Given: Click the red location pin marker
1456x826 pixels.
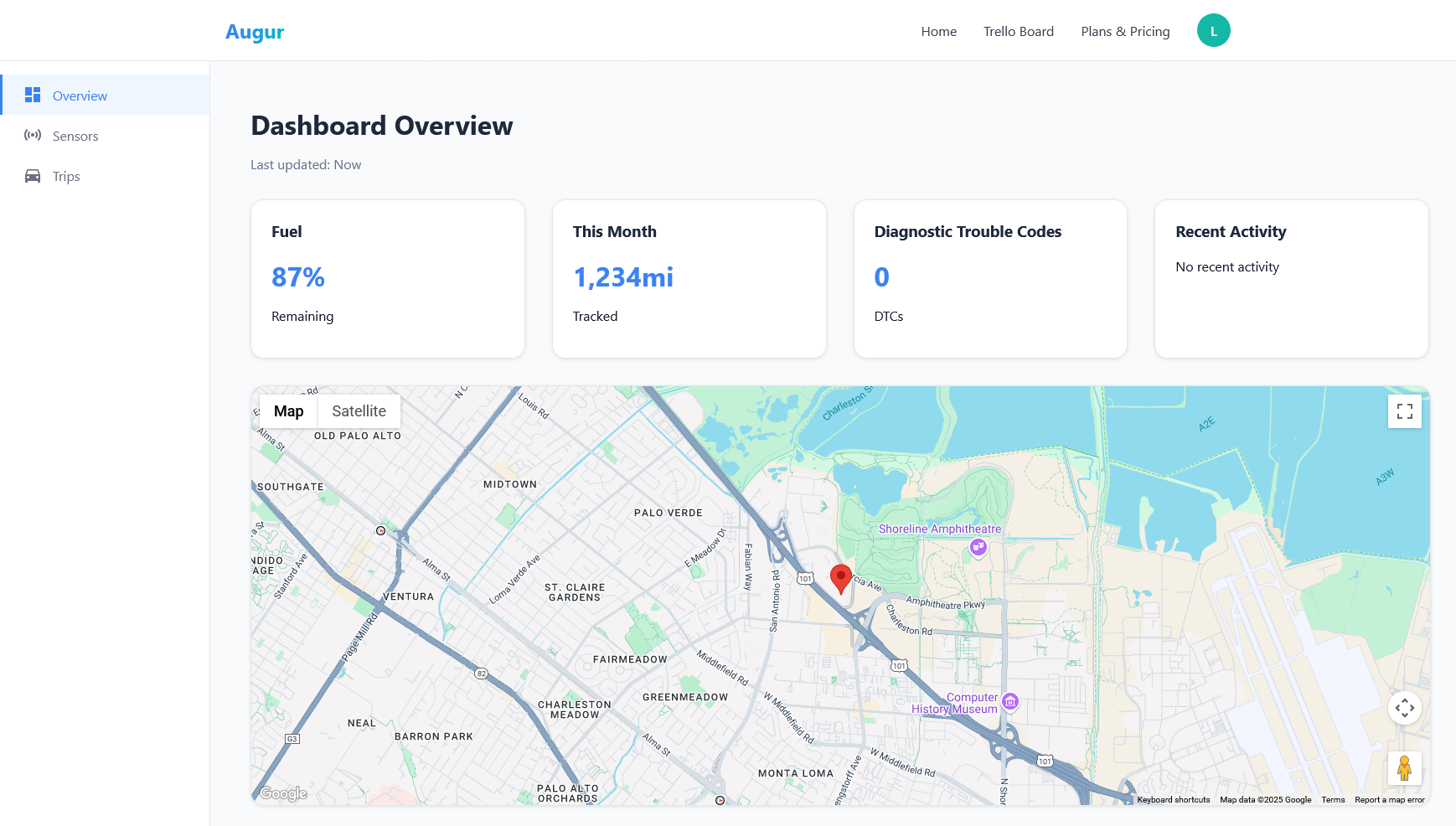Looking at the screenshot, I should (x=841, y=579).
